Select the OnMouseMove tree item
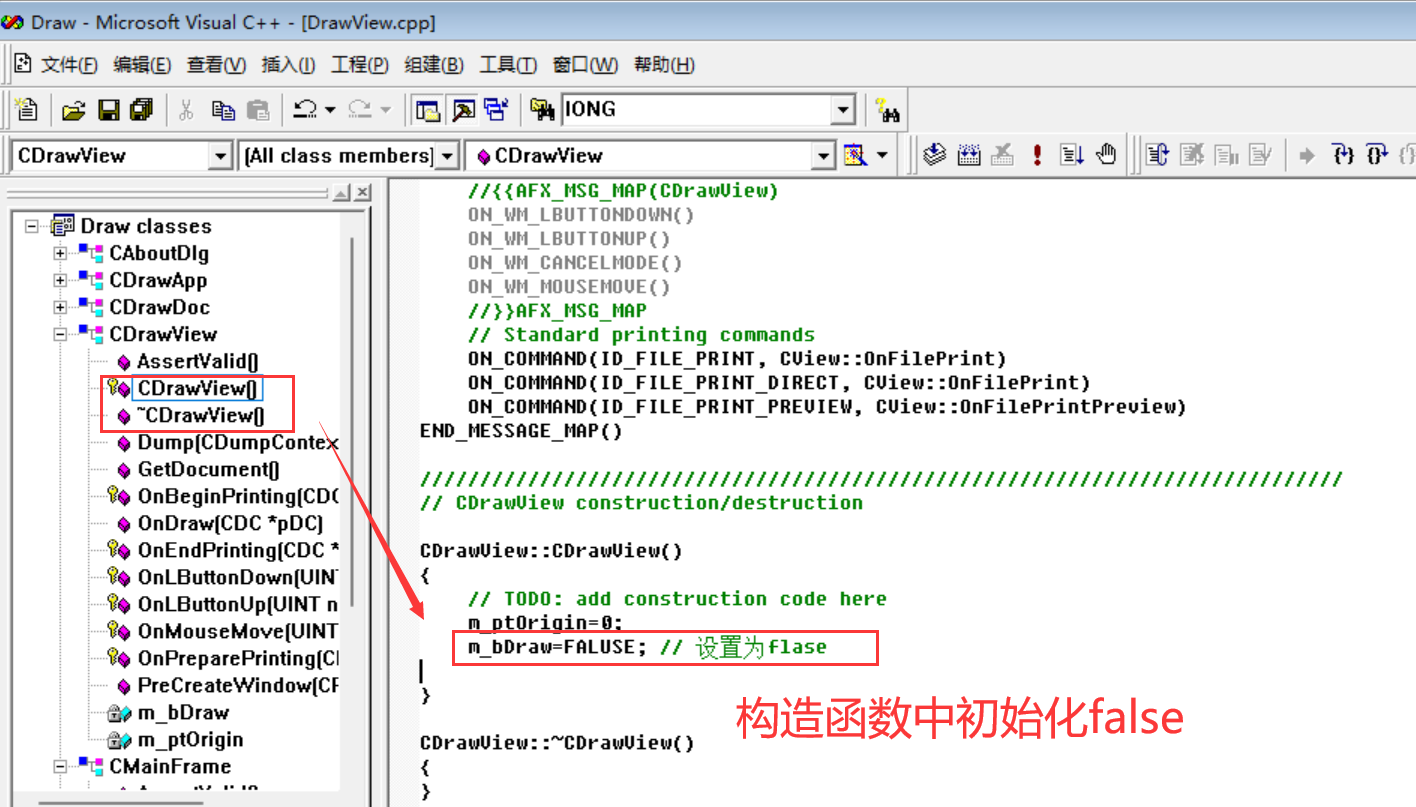1416x807 pixels. click(x=238, y=631)
